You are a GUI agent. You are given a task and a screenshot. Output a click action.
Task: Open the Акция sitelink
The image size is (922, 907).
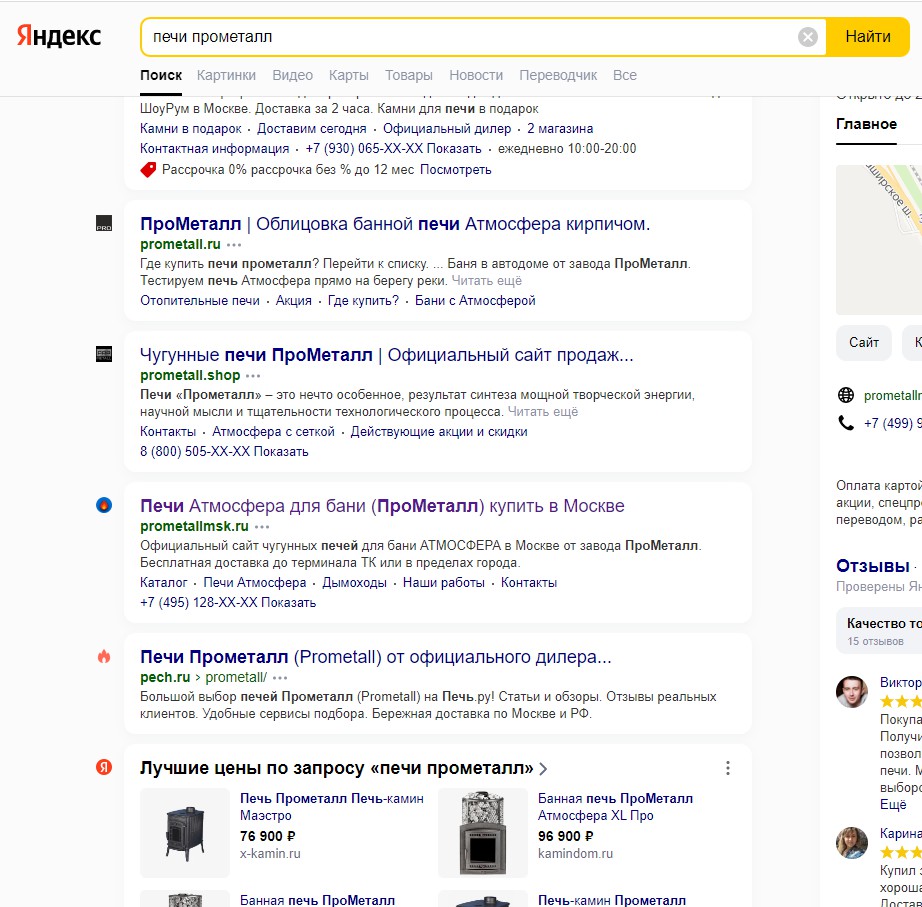(293, 301)
